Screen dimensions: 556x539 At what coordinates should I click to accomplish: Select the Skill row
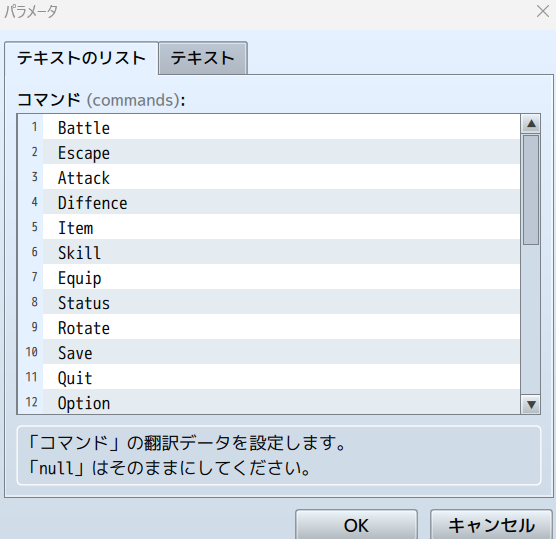tap(268, 252)
